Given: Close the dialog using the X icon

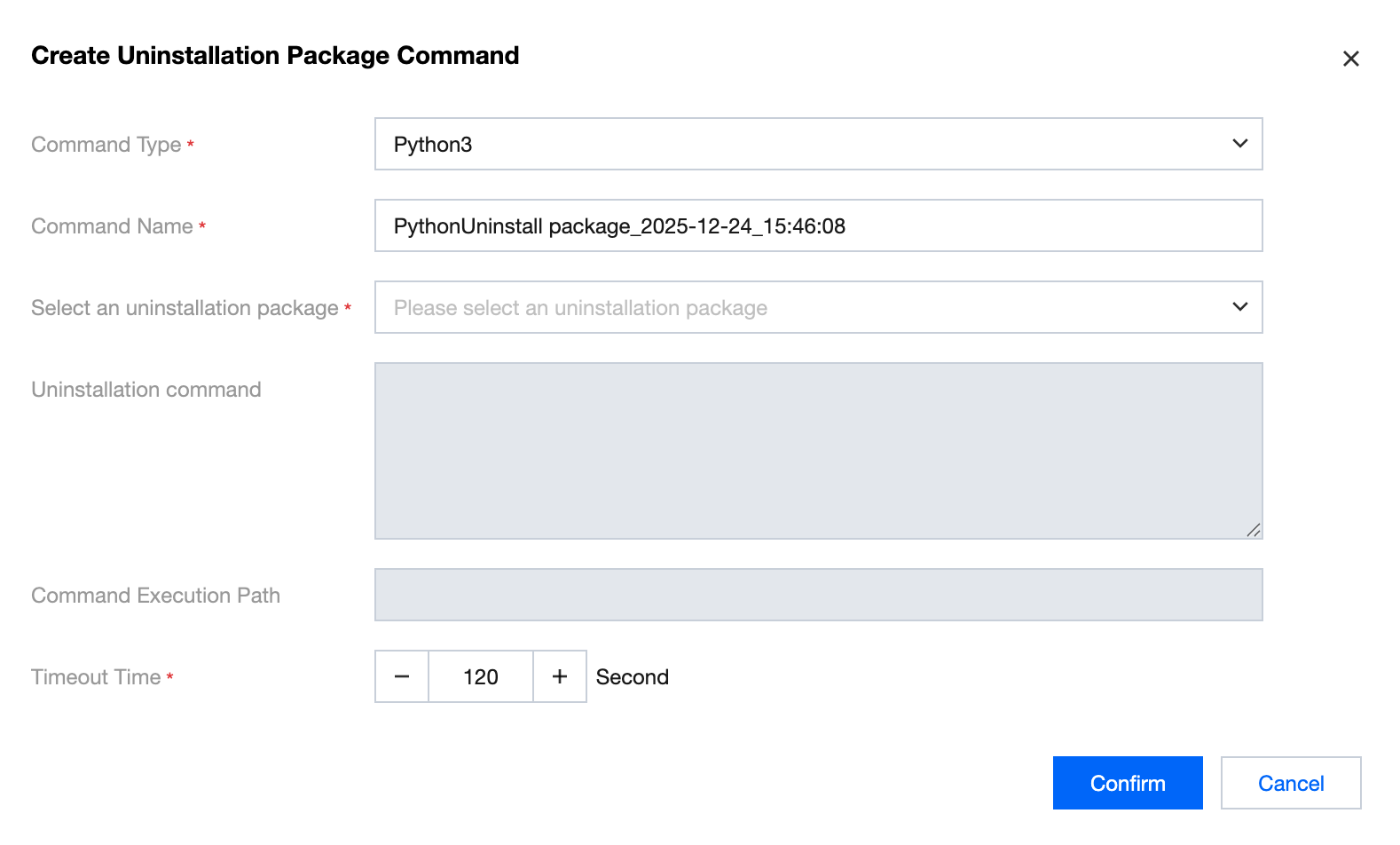Looking at the screenshot, I should tap(1350, 59).
